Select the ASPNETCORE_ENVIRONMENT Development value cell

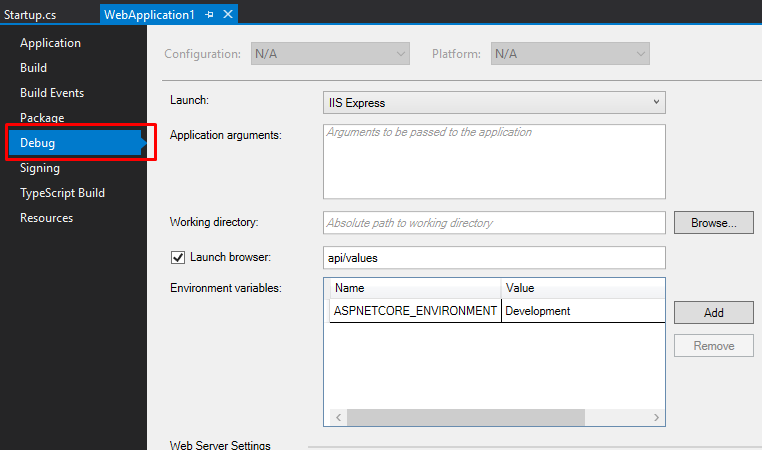(x=582, y=311)
